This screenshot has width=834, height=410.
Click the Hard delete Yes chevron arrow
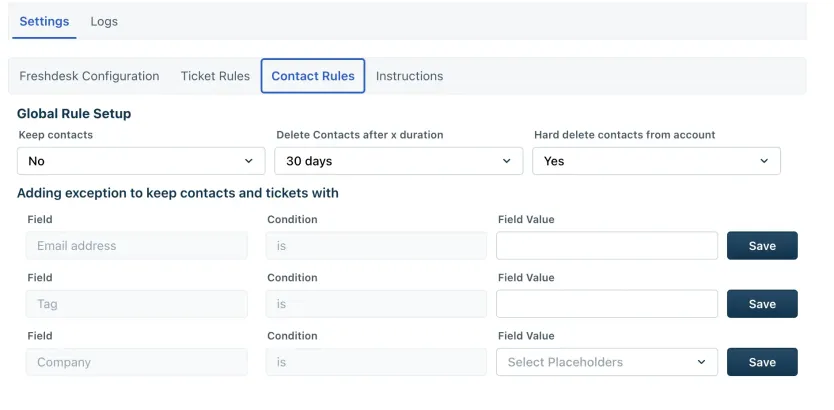(764, 161)
